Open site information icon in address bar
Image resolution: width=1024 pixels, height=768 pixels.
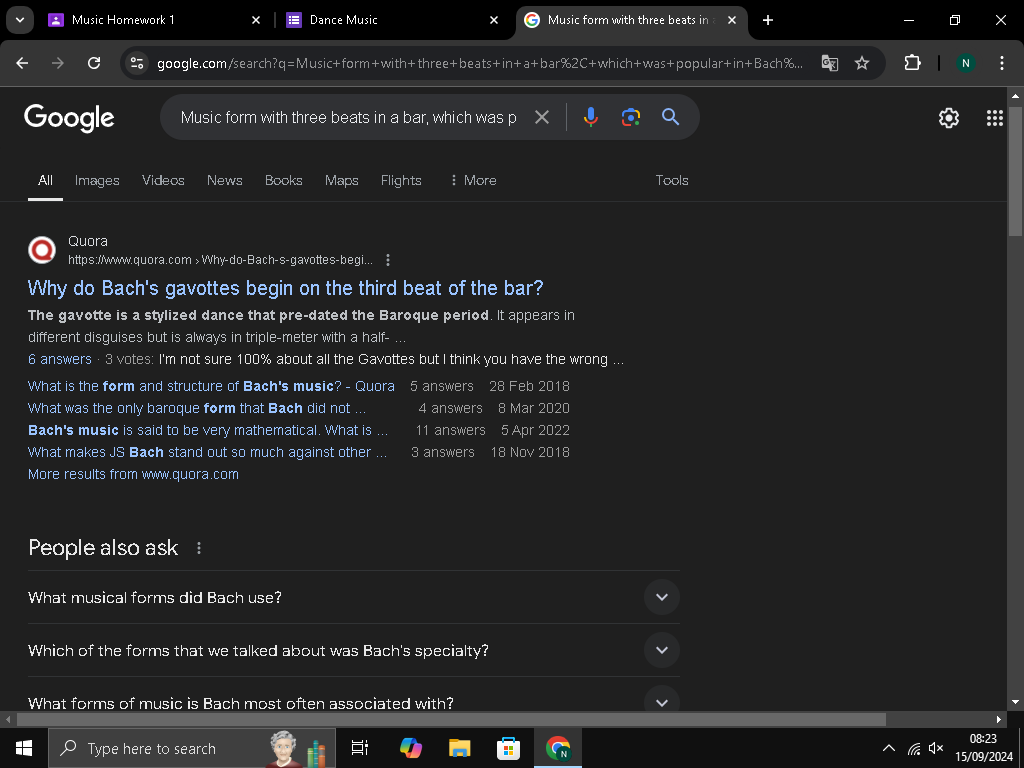(x=137, y=63)
